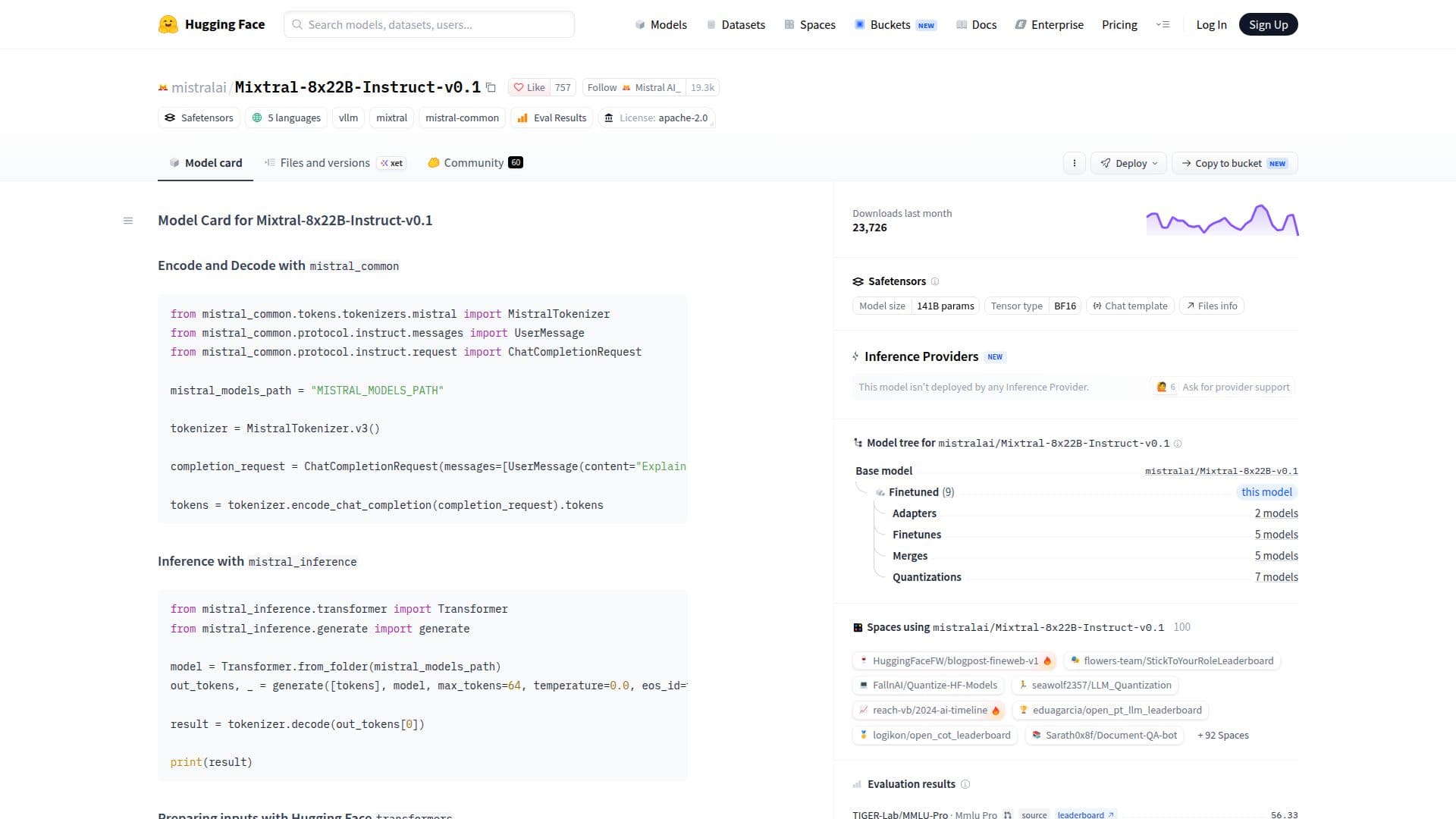This screenshot has width=1456, height=819.
Task: Click the downloads trend chart
Action: click(1222, 220)
